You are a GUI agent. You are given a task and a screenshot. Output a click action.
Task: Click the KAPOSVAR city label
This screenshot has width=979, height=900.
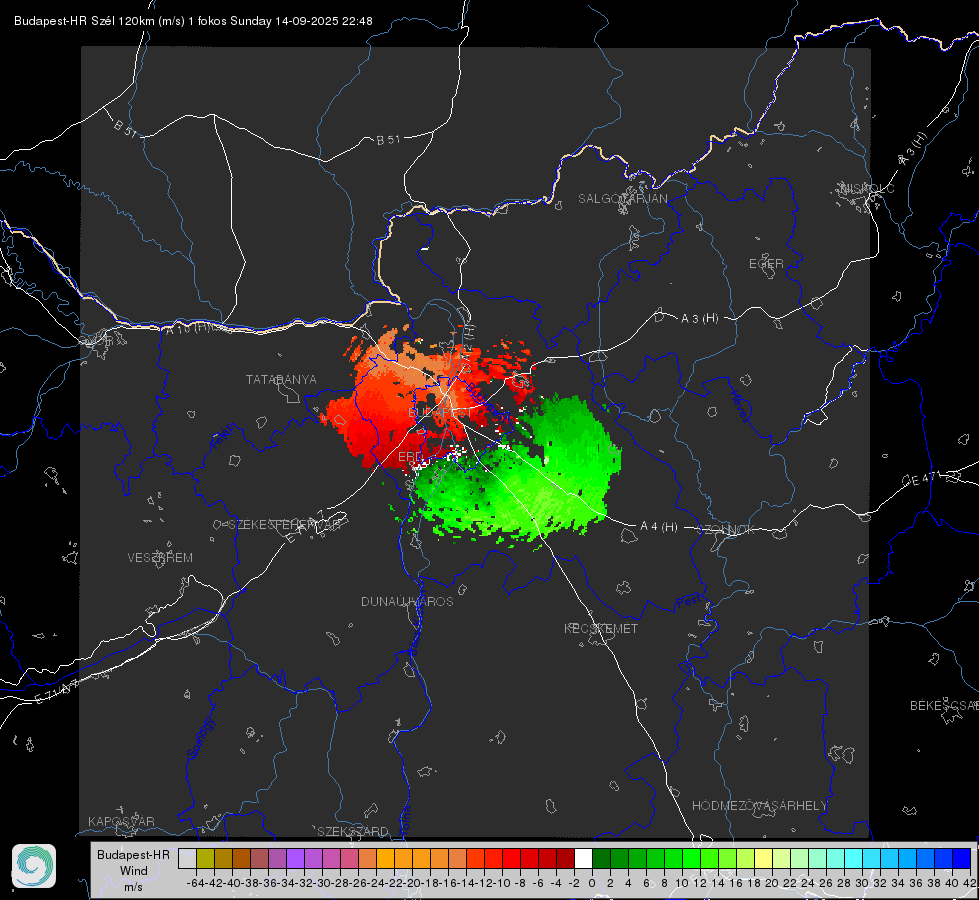click(x=121, y=821)
